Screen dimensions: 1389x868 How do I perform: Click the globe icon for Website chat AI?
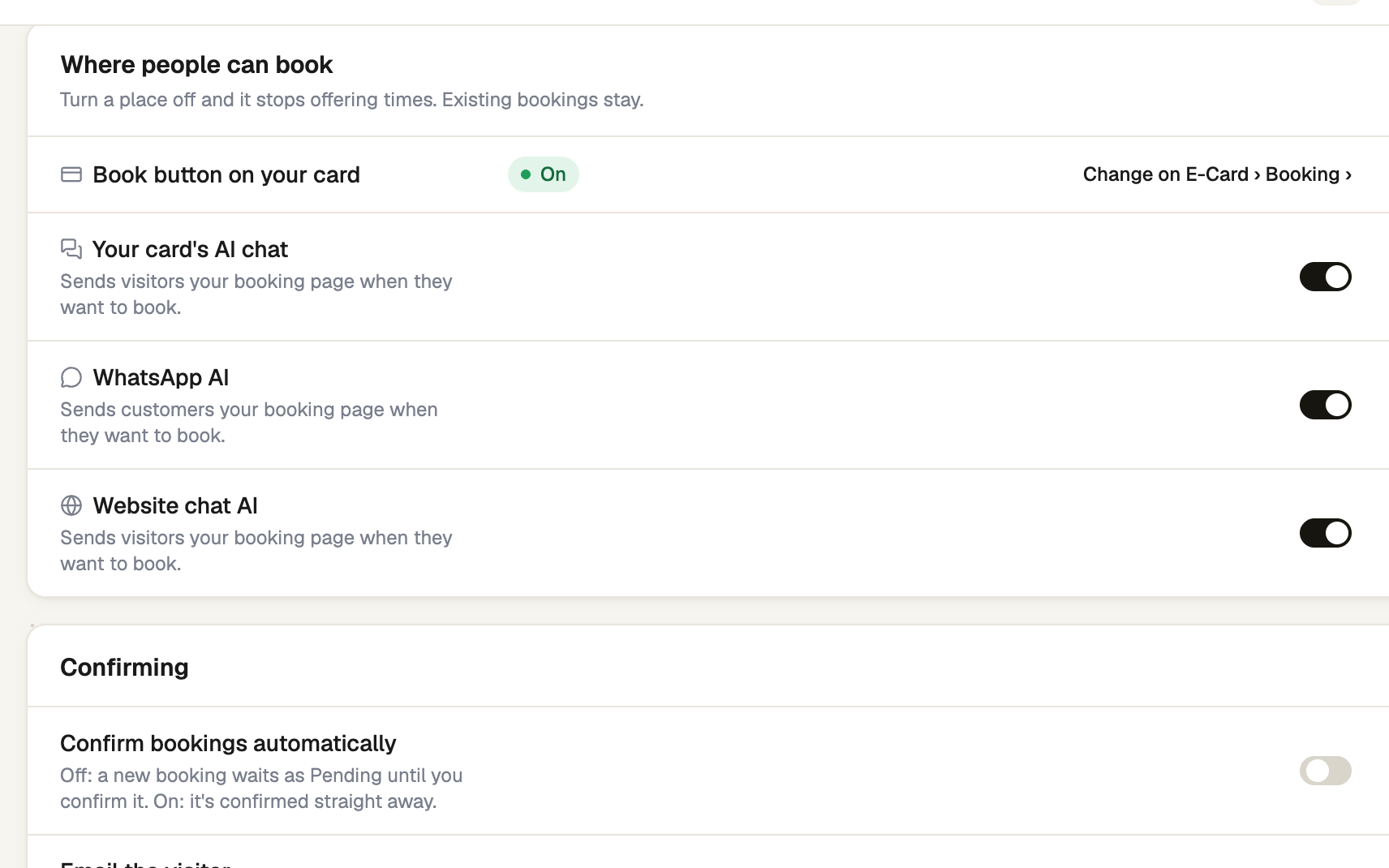71,505
